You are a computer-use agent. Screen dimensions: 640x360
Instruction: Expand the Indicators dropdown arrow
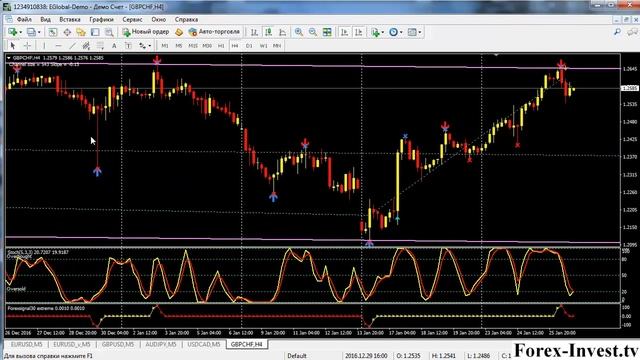click(x=382, y=32)
